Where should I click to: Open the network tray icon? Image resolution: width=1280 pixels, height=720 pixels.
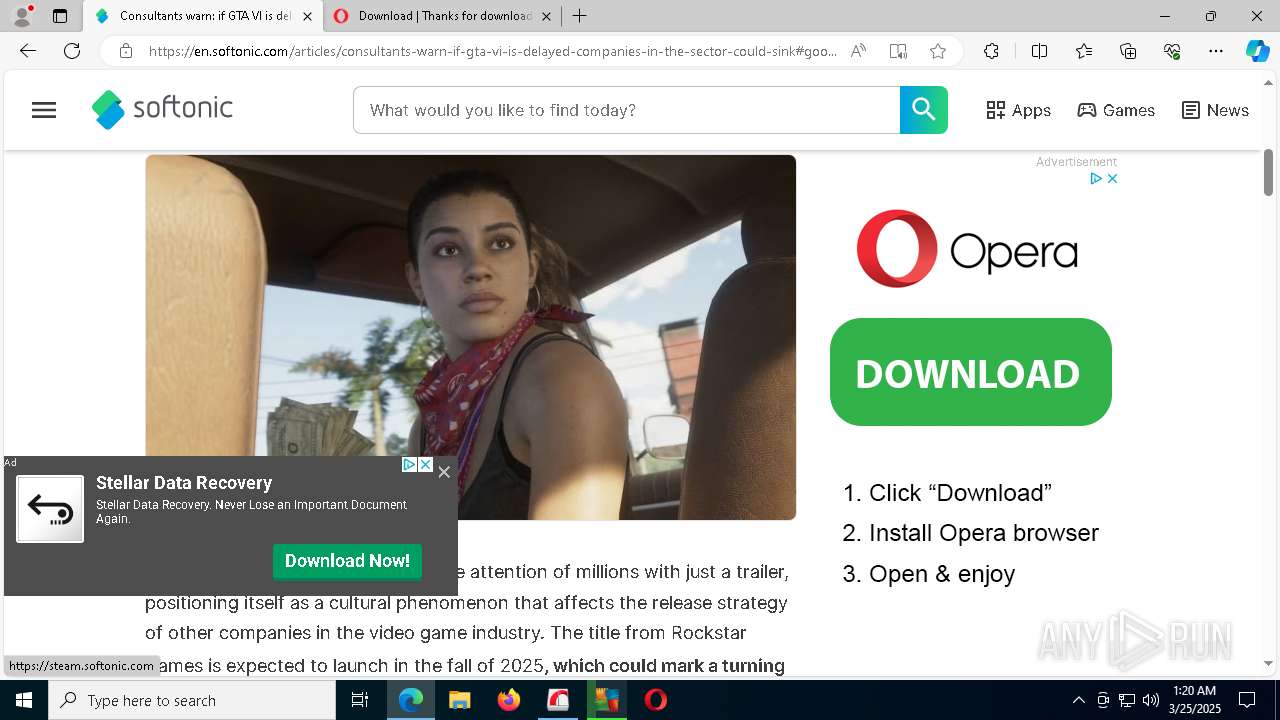tap(1127, 700)
